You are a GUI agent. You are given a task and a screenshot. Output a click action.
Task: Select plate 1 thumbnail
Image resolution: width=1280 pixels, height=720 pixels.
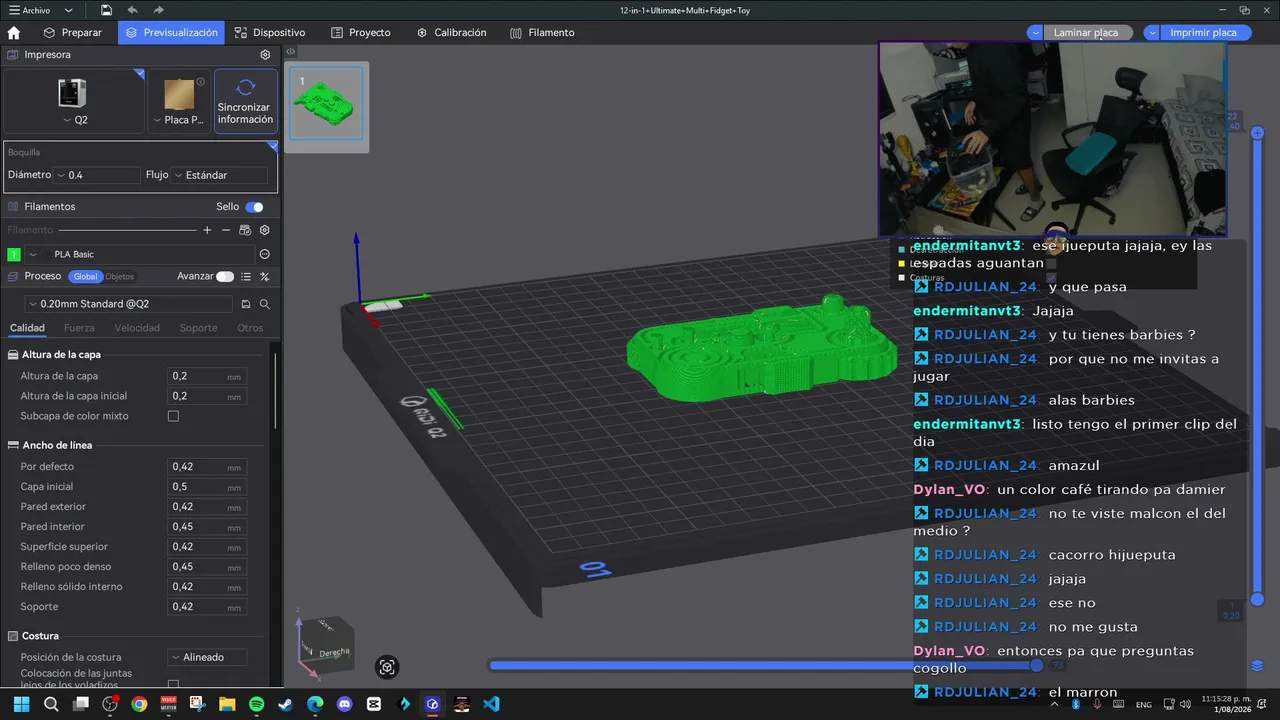pyautogui.click(x=326, y=105)
